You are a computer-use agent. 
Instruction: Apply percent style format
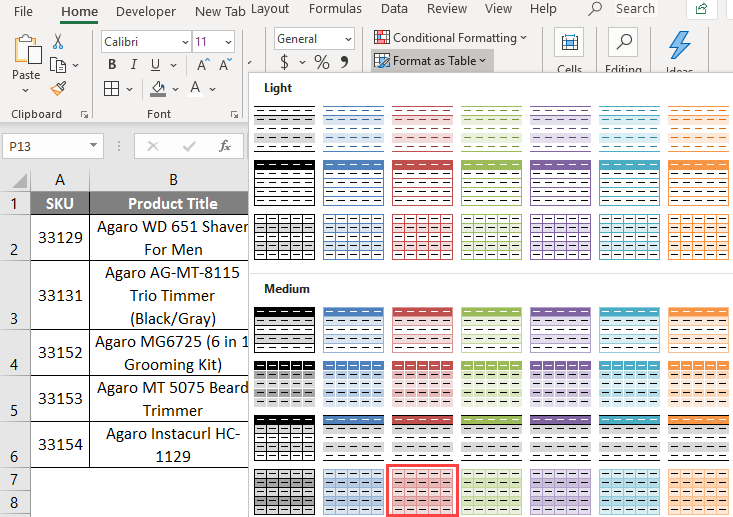click(322, 62)
